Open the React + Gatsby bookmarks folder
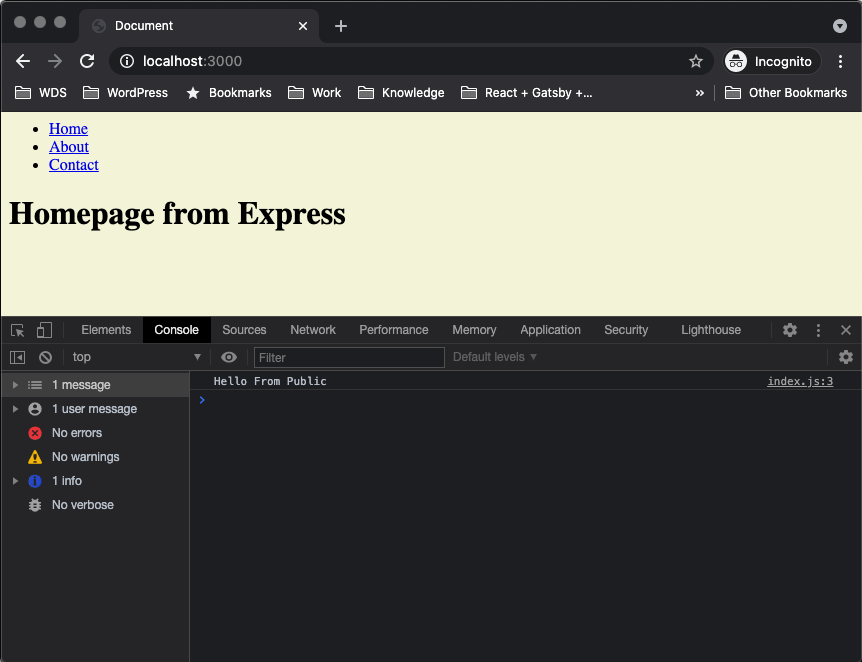Viewport: 862px width, 662px height. click(527, 92)
